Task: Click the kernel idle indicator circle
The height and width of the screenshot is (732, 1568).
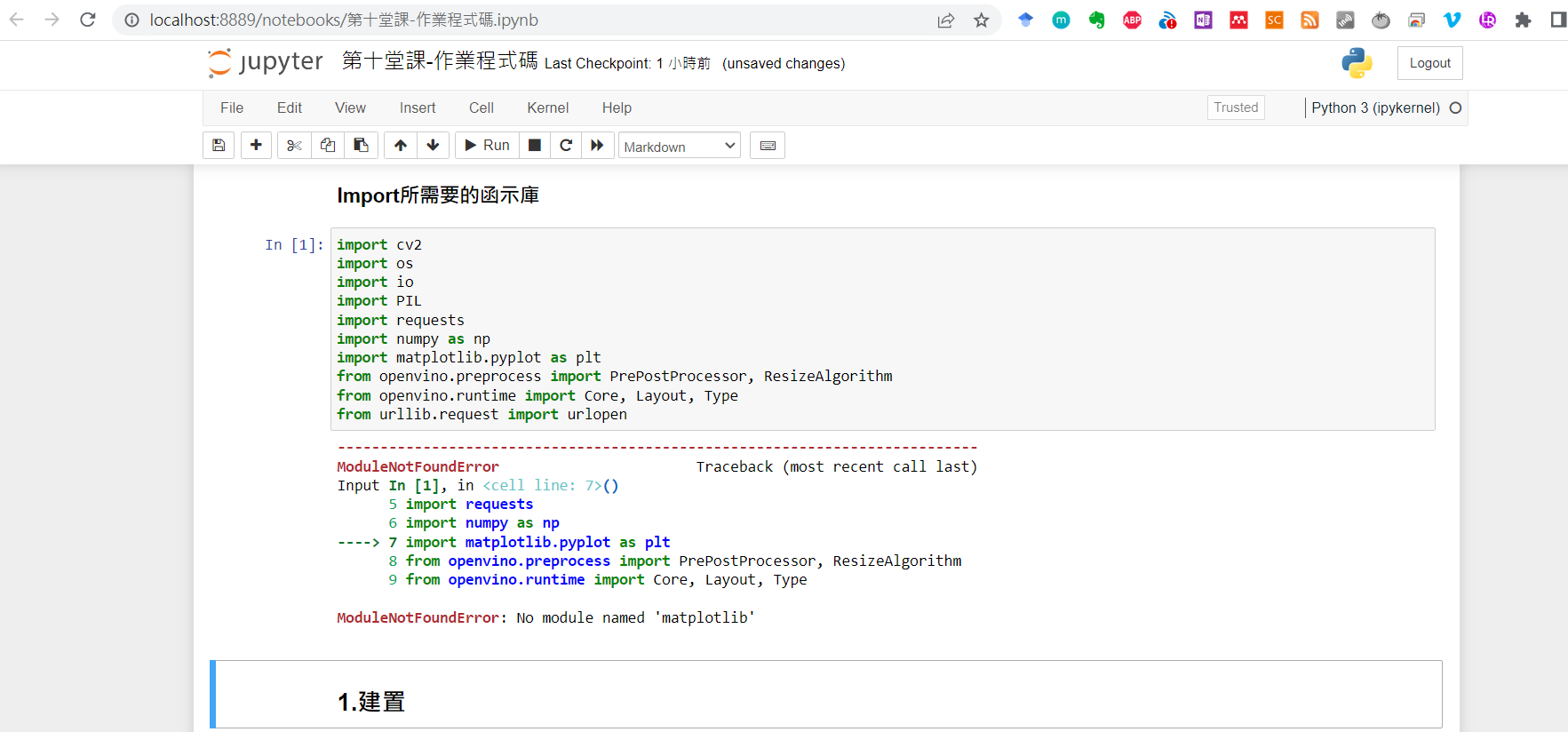Action: coord(1455,107)
